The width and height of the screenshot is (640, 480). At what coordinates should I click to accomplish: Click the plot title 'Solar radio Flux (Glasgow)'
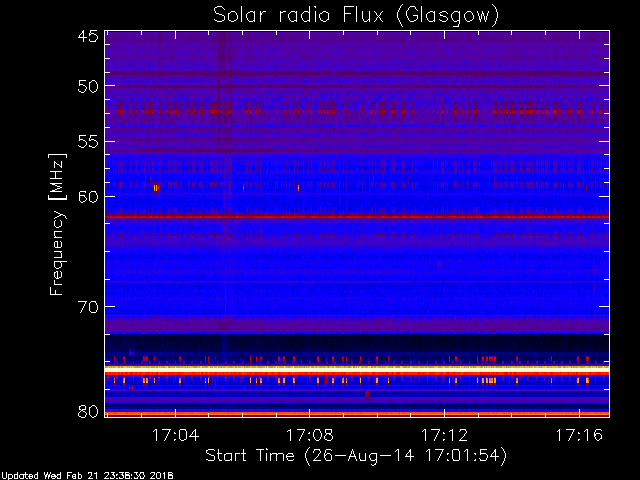[356, 15]
